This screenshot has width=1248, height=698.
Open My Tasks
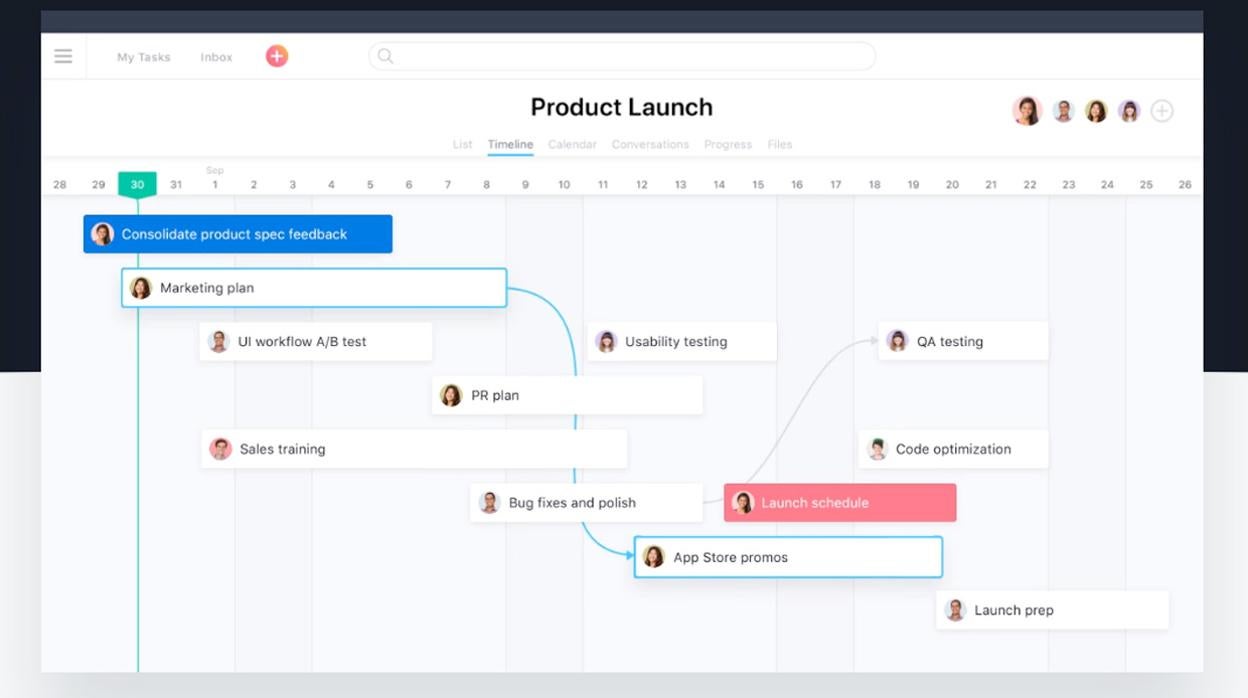pos(143,56)
